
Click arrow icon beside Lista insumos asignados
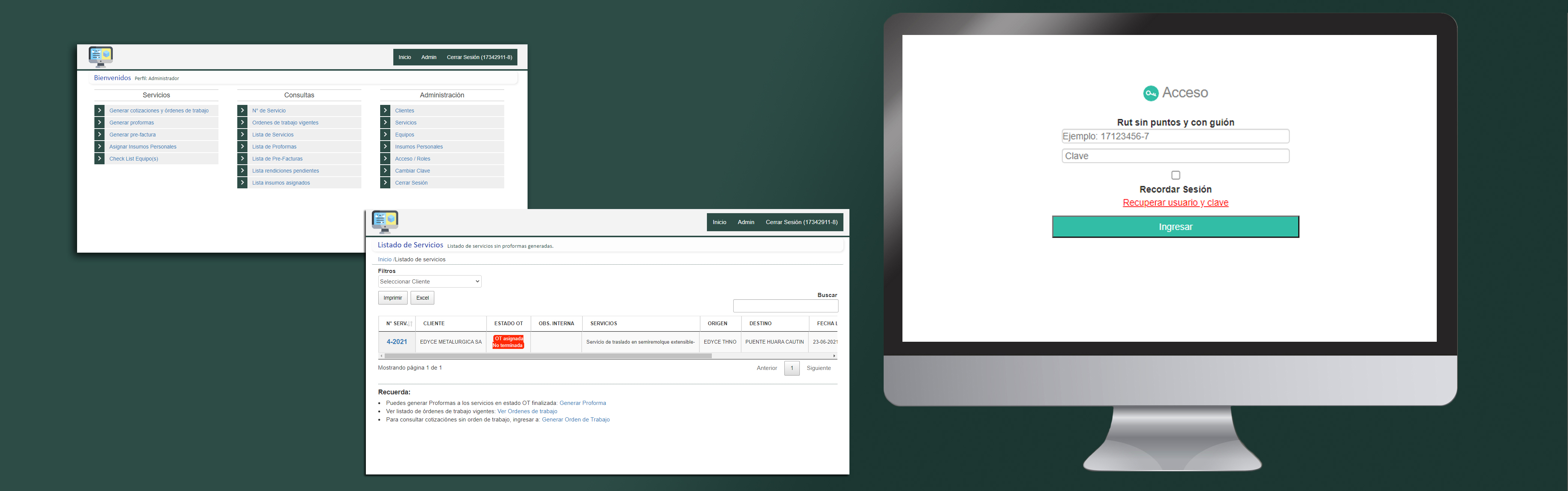point(242,183)
